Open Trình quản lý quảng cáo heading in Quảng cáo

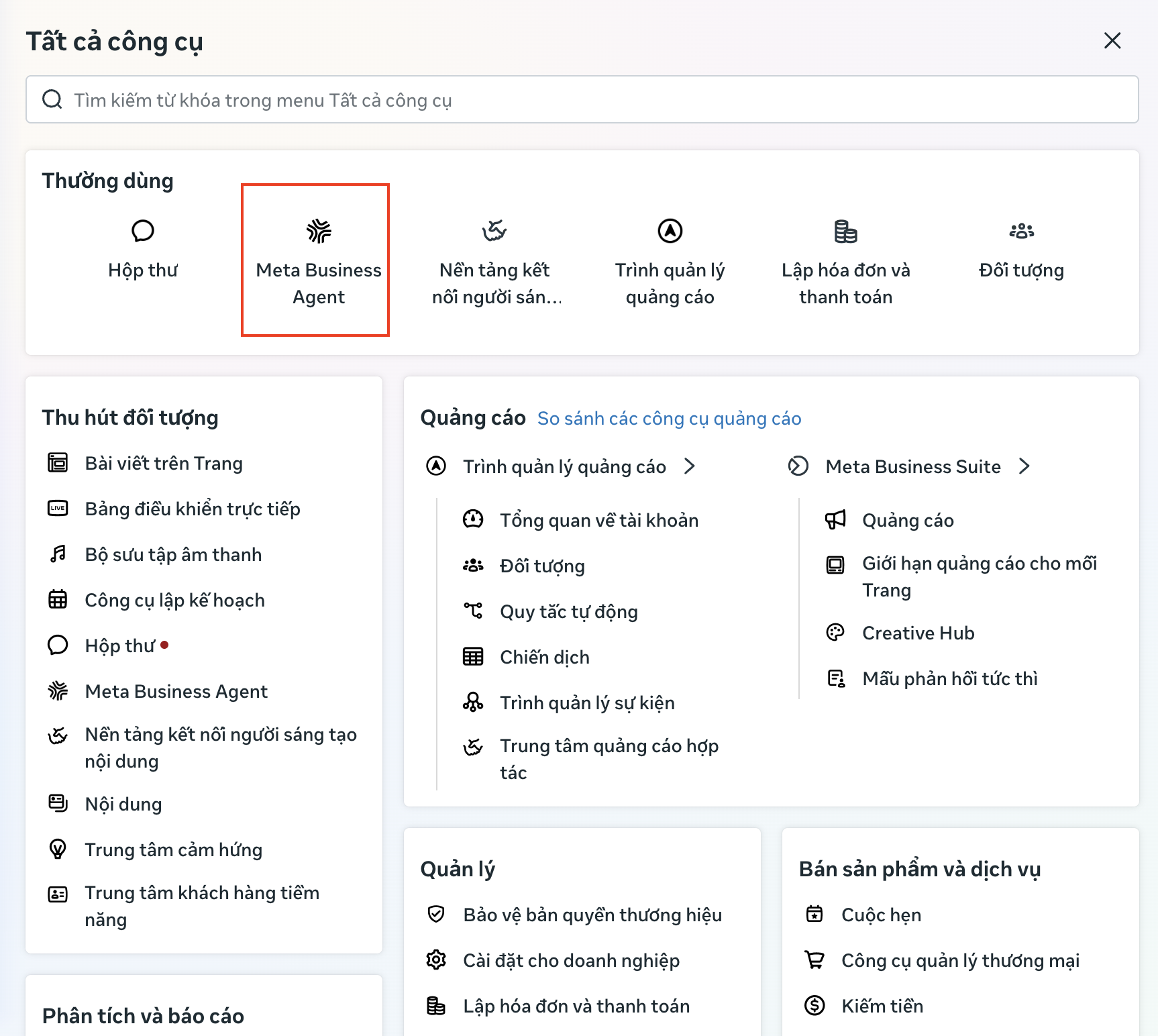(x=564, y=466)
